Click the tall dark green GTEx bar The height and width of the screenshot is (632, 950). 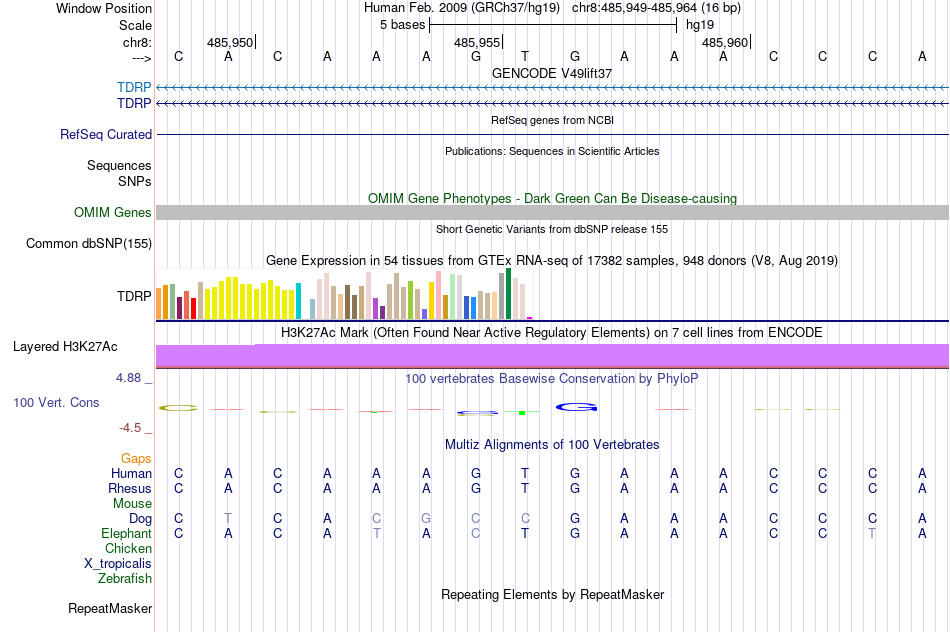pos(508,294)
